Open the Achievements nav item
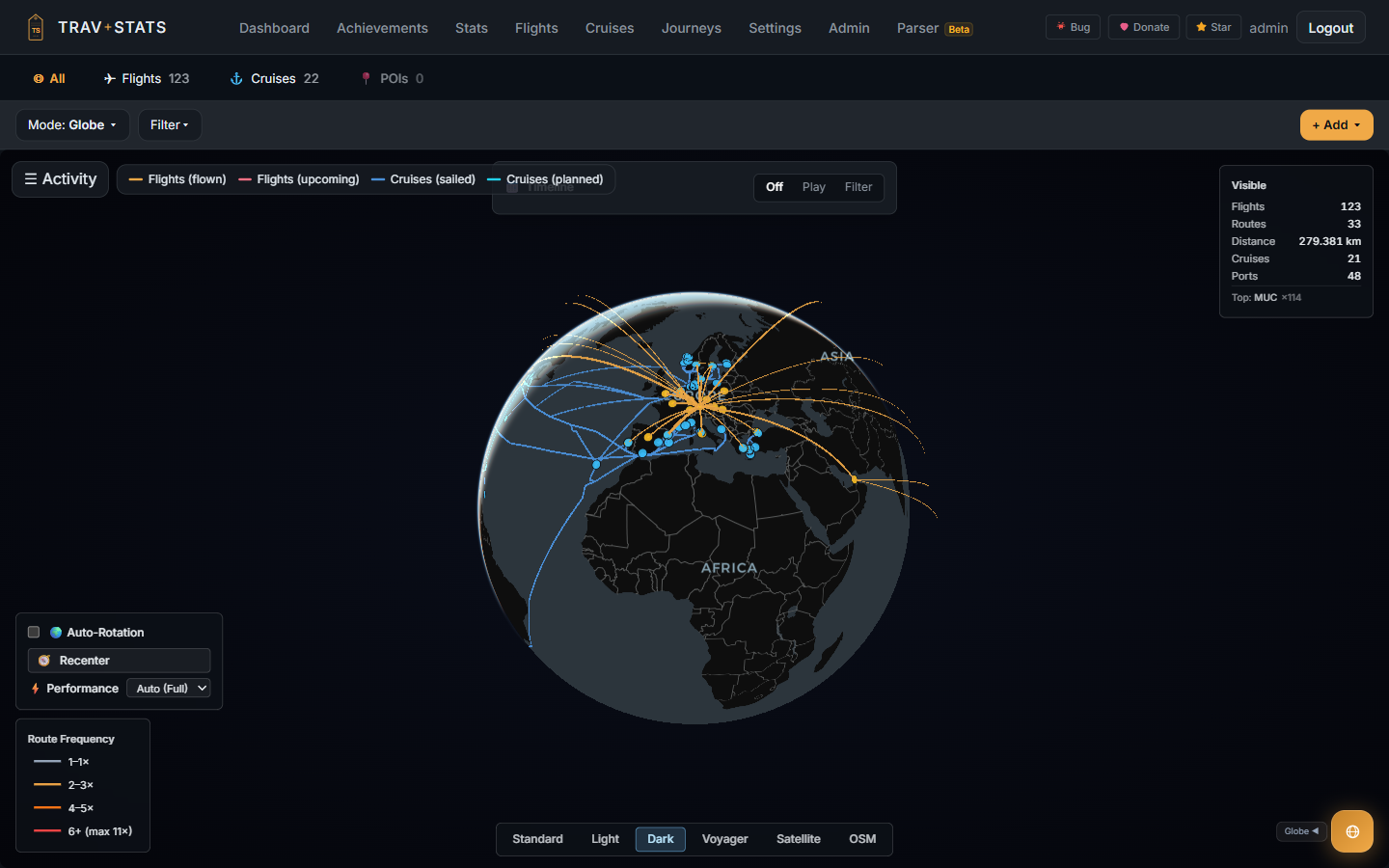 [x=382, y=28]
